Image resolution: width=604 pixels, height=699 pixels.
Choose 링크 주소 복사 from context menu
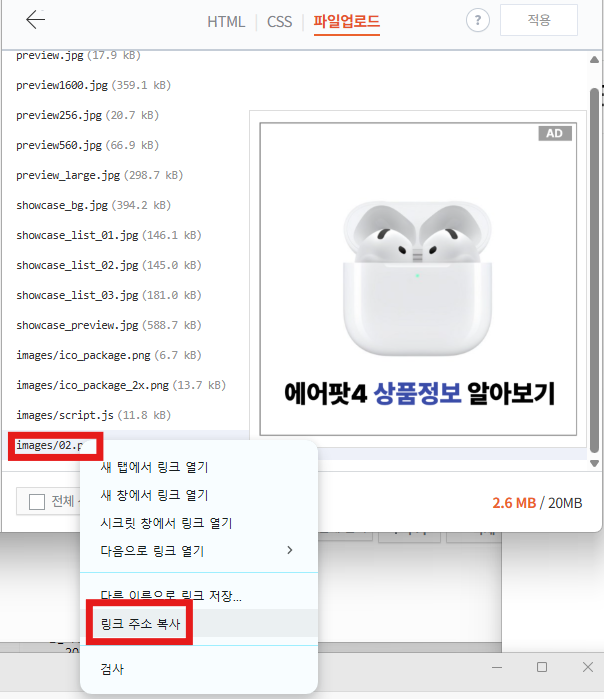[198, 623]
